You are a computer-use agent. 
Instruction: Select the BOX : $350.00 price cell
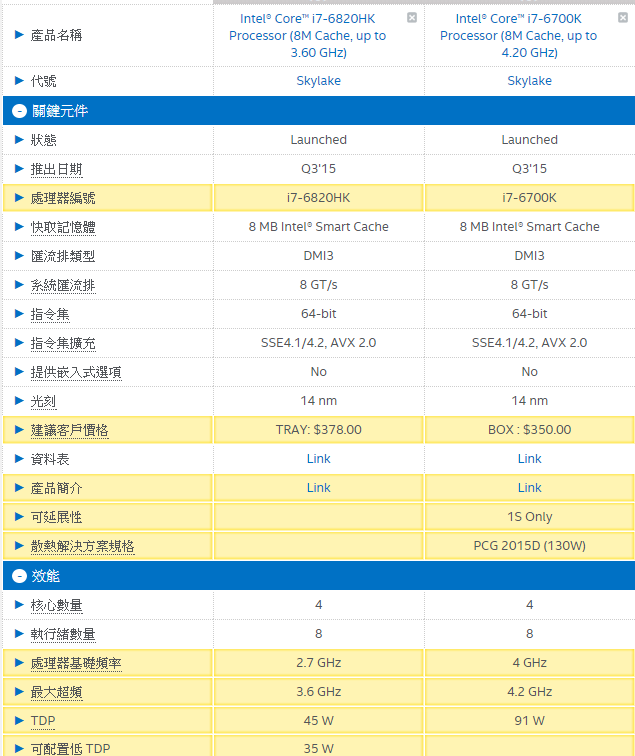pos(529,430)
